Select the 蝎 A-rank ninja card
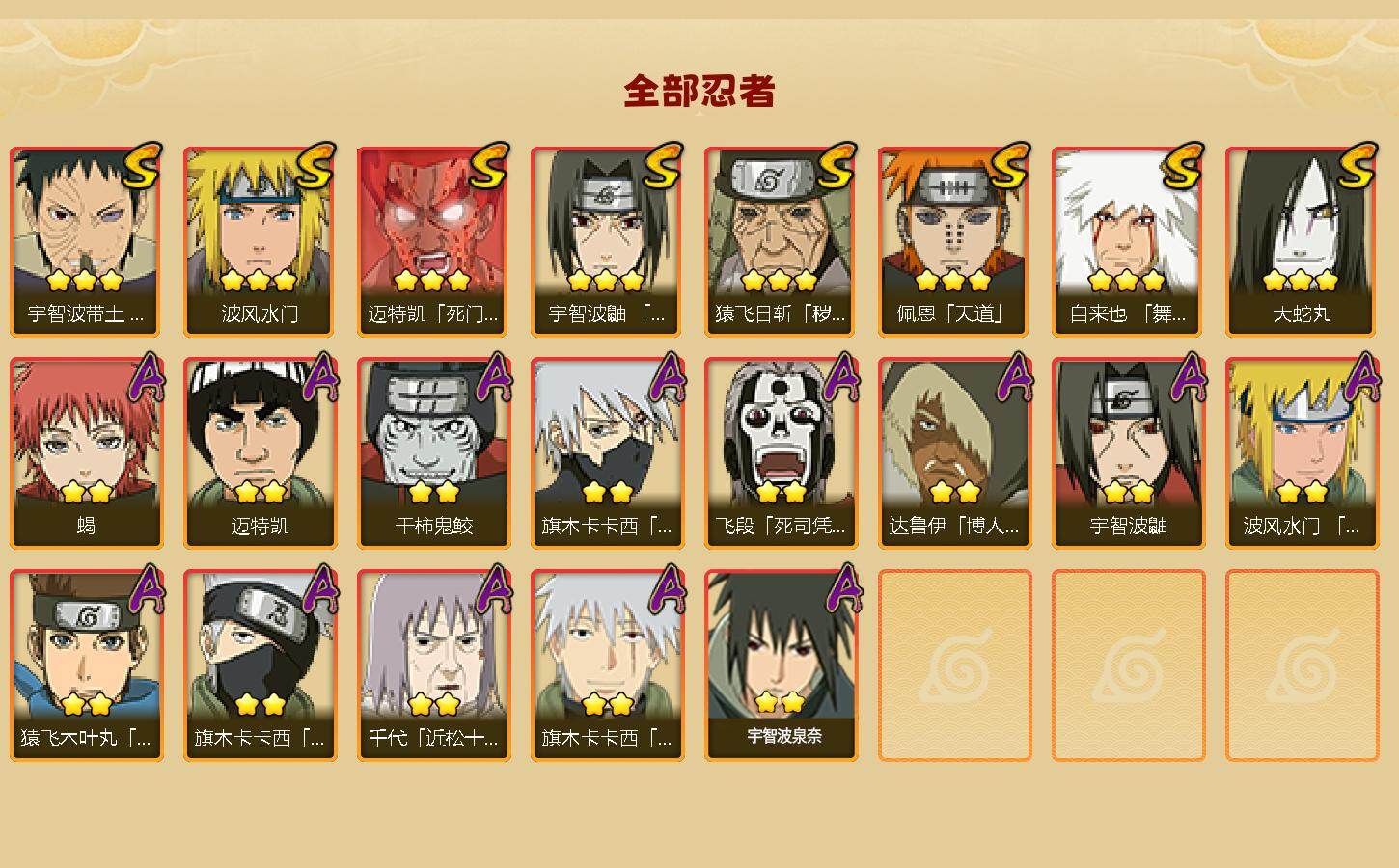1399x868 pixels. [86, 453]
